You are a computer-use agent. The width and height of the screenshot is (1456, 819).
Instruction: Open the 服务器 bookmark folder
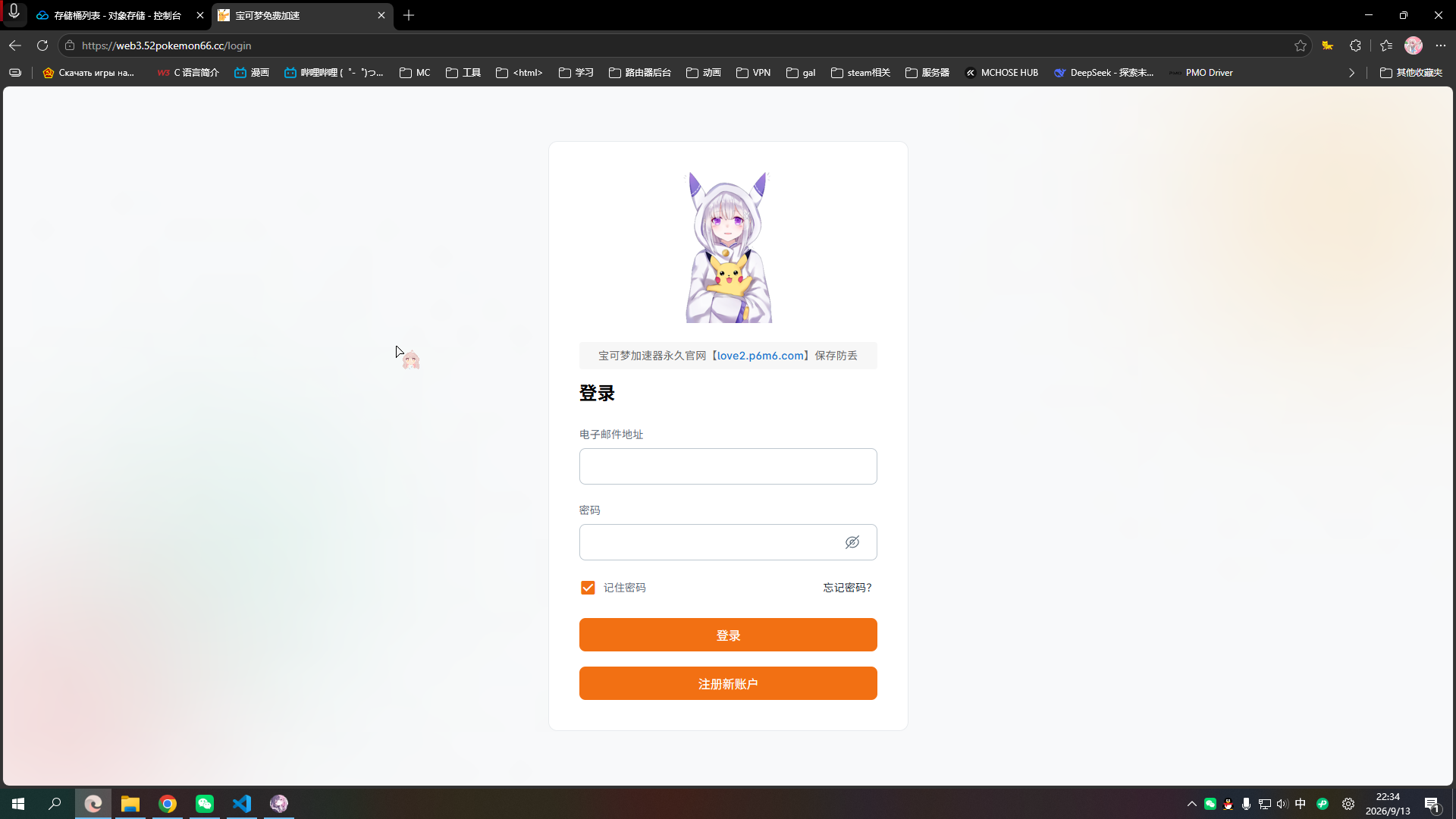click(927, 73)
